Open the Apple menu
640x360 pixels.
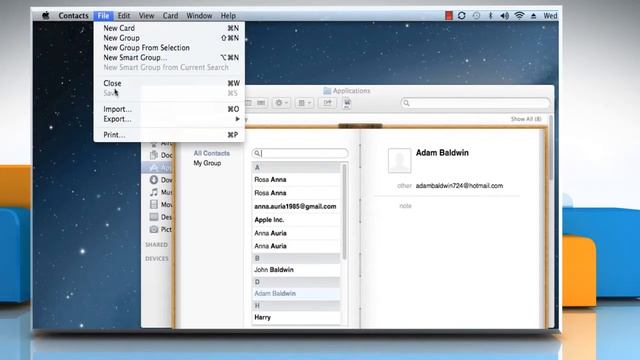pos(46,16)
